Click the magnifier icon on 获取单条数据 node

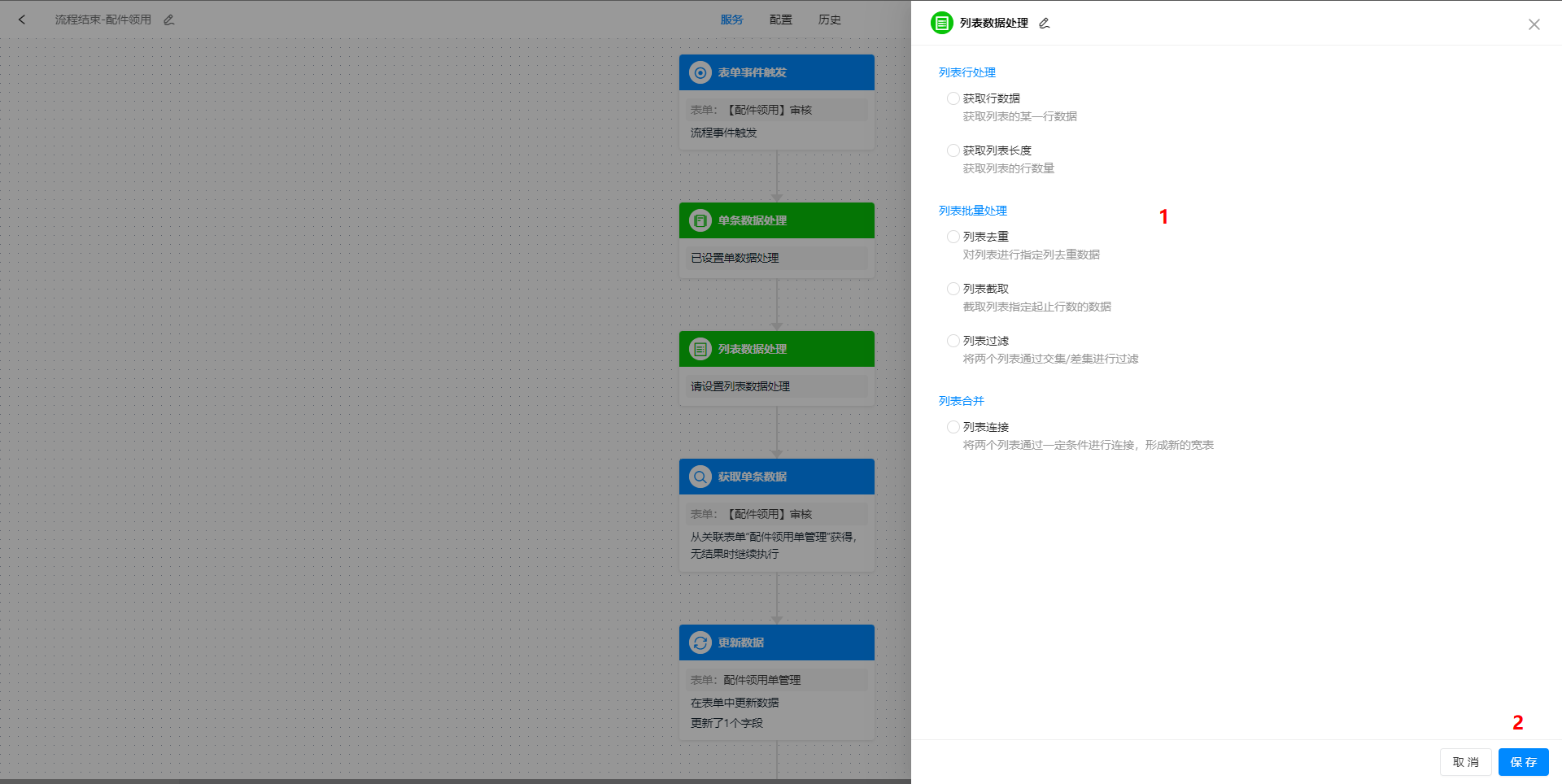click(700, 477)
